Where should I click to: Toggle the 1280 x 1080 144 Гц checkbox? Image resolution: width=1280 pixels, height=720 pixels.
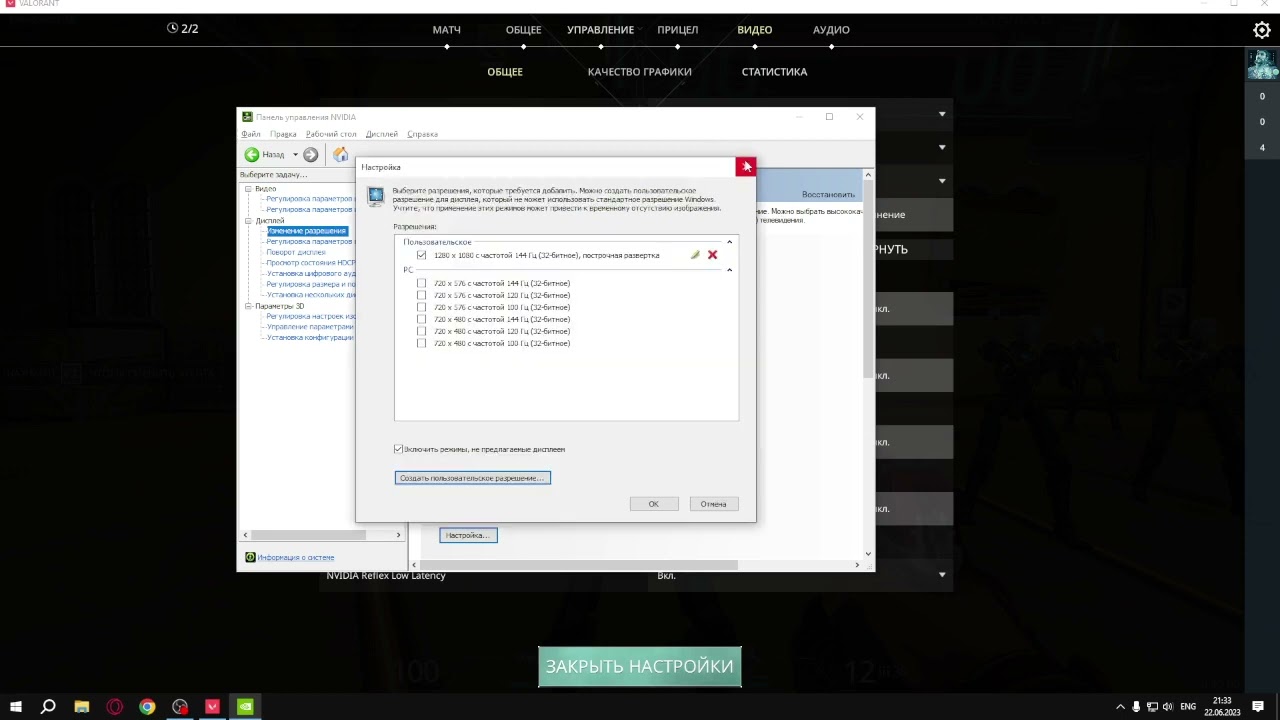click(421, 255)
